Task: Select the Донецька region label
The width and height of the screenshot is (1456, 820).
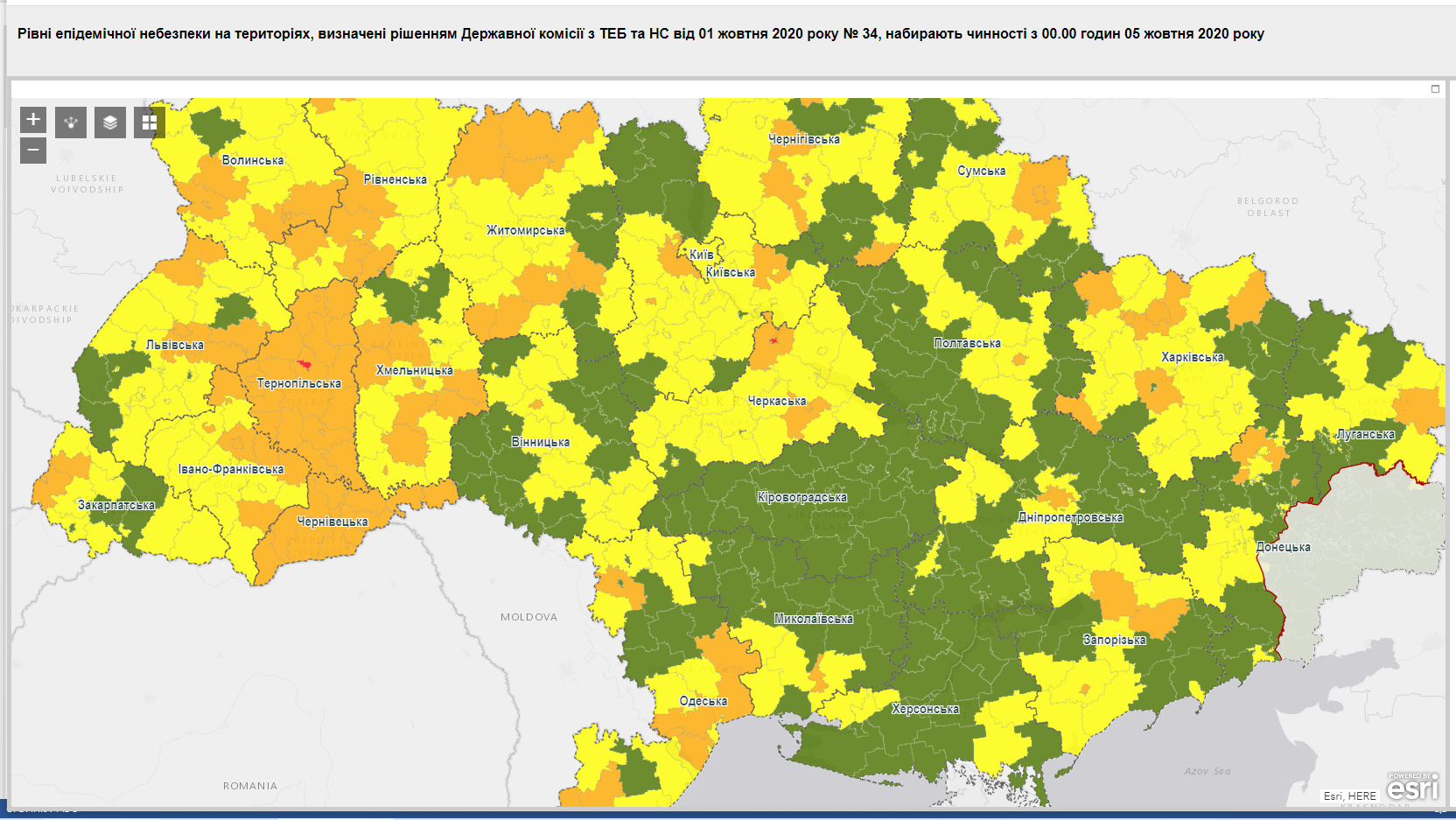Action: (x=1283, y=547)
